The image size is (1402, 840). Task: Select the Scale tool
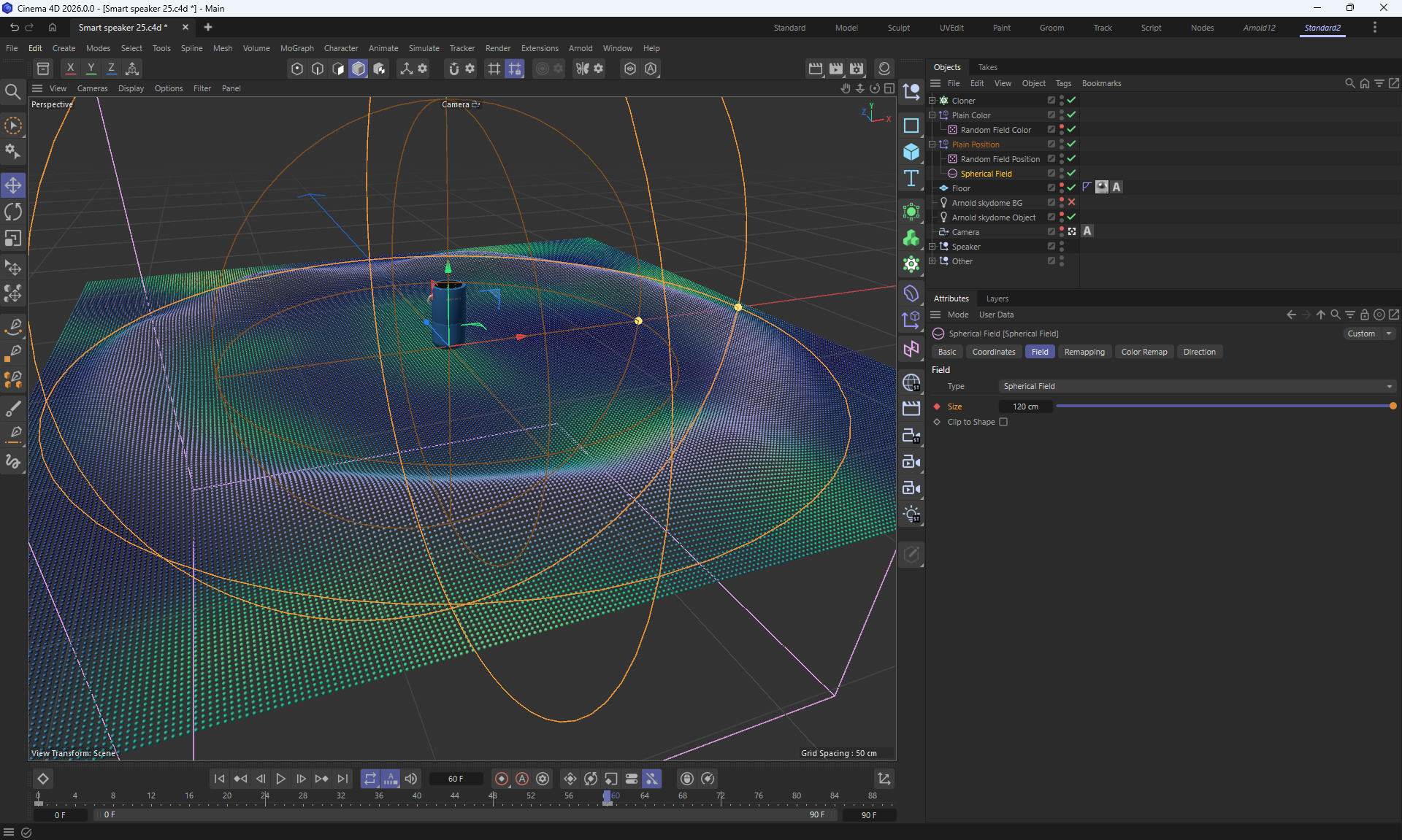(13, 239)
